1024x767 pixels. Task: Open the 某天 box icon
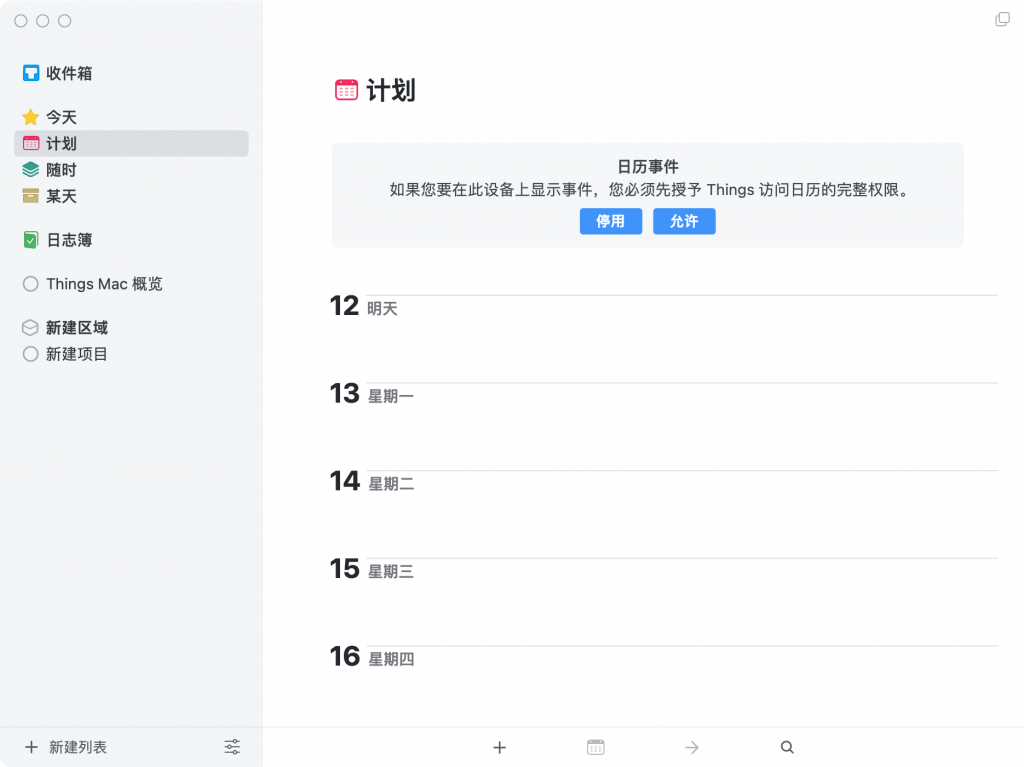[x=30, y=196]
